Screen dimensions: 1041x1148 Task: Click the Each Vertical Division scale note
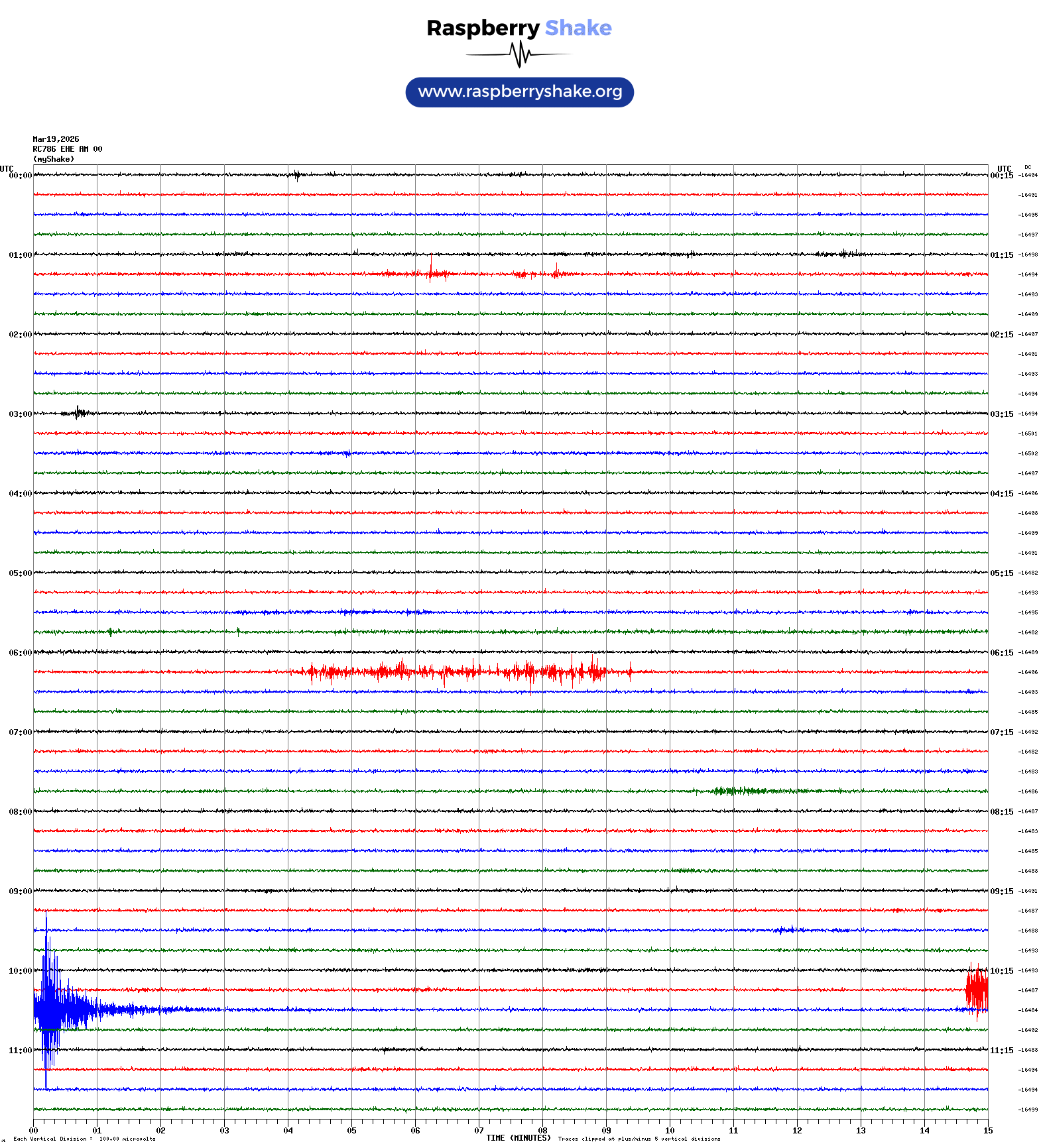click(x=84, y=1139)
